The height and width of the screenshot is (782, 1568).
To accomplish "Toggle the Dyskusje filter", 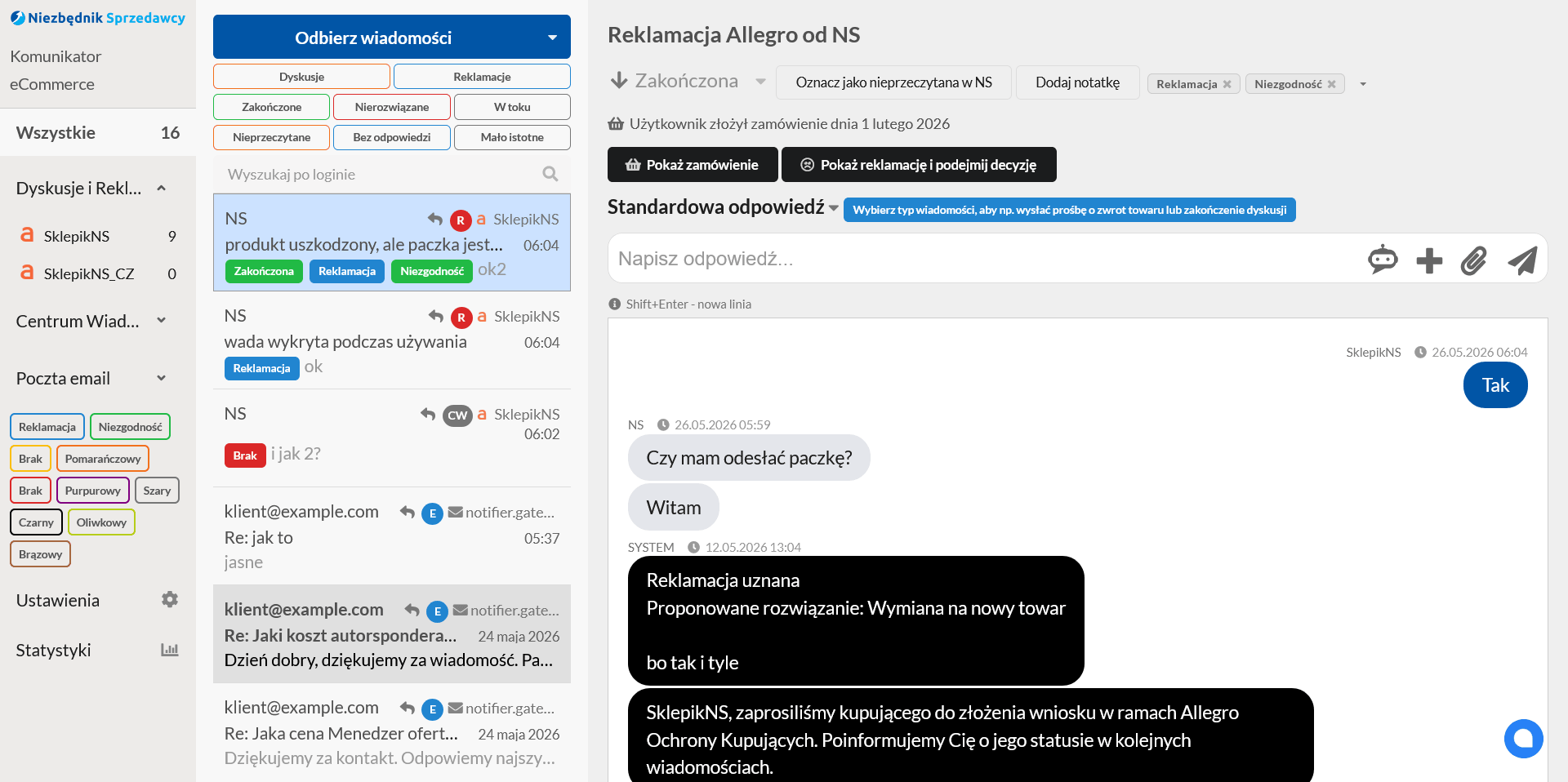I will tap(301, 77).
